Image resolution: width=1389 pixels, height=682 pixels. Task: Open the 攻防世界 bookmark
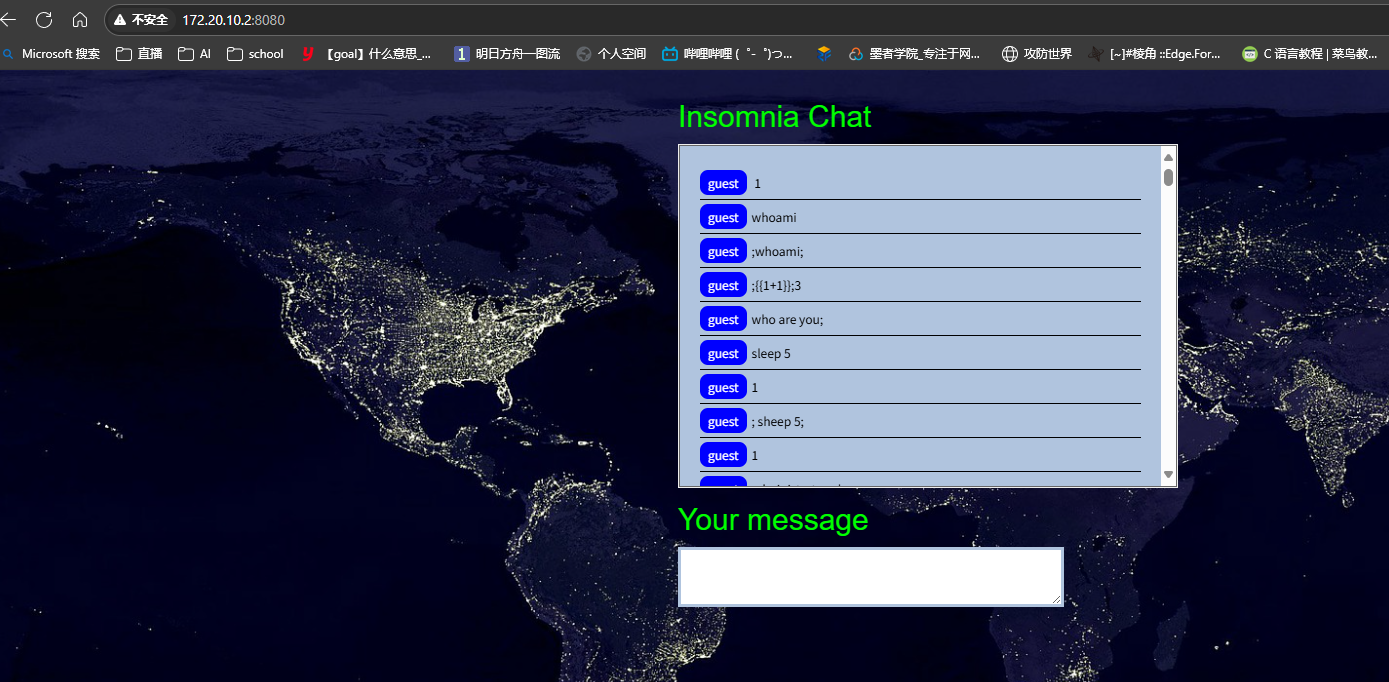(x=1037, y=54)
